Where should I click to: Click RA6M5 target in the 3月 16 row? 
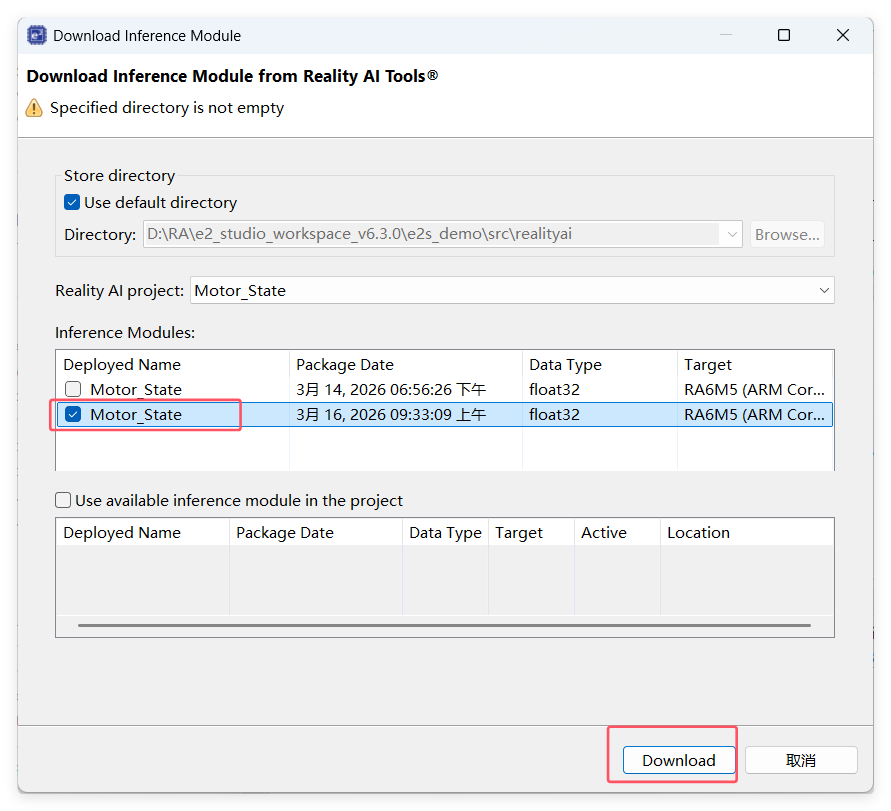(x=754, y=414)
